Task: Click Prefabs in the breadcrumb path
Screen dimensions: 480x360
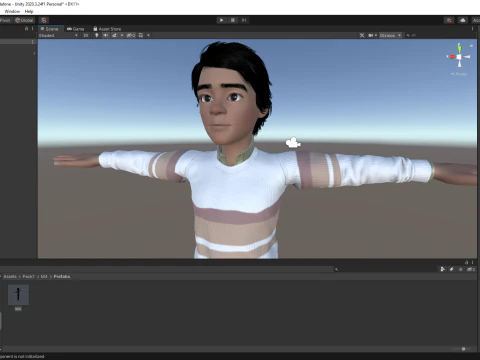Action: (62, 277)
